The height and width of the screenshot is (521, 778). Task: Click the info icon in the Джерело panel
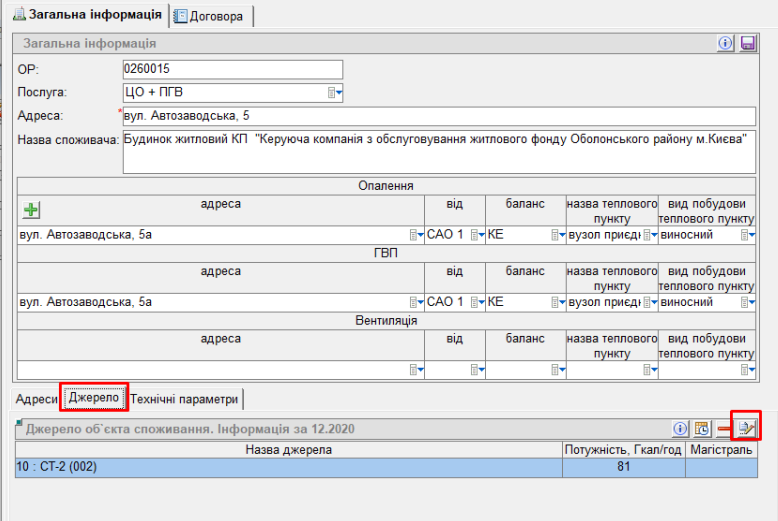(x=681, y=428)
